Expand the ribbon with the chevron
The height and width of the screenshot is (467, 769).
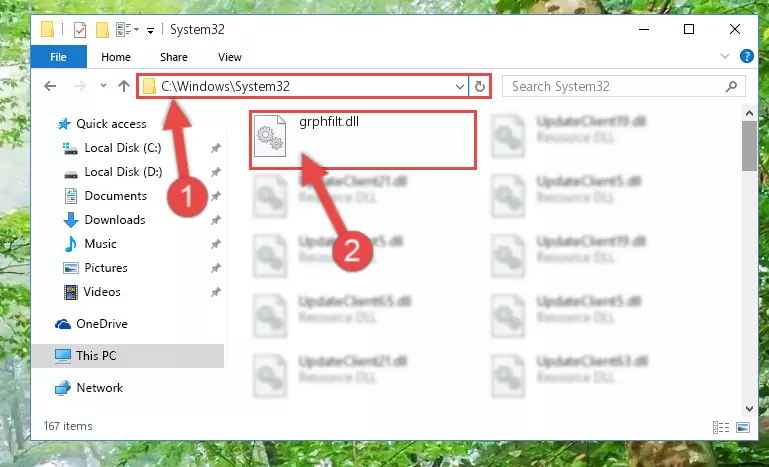point(725,56)
